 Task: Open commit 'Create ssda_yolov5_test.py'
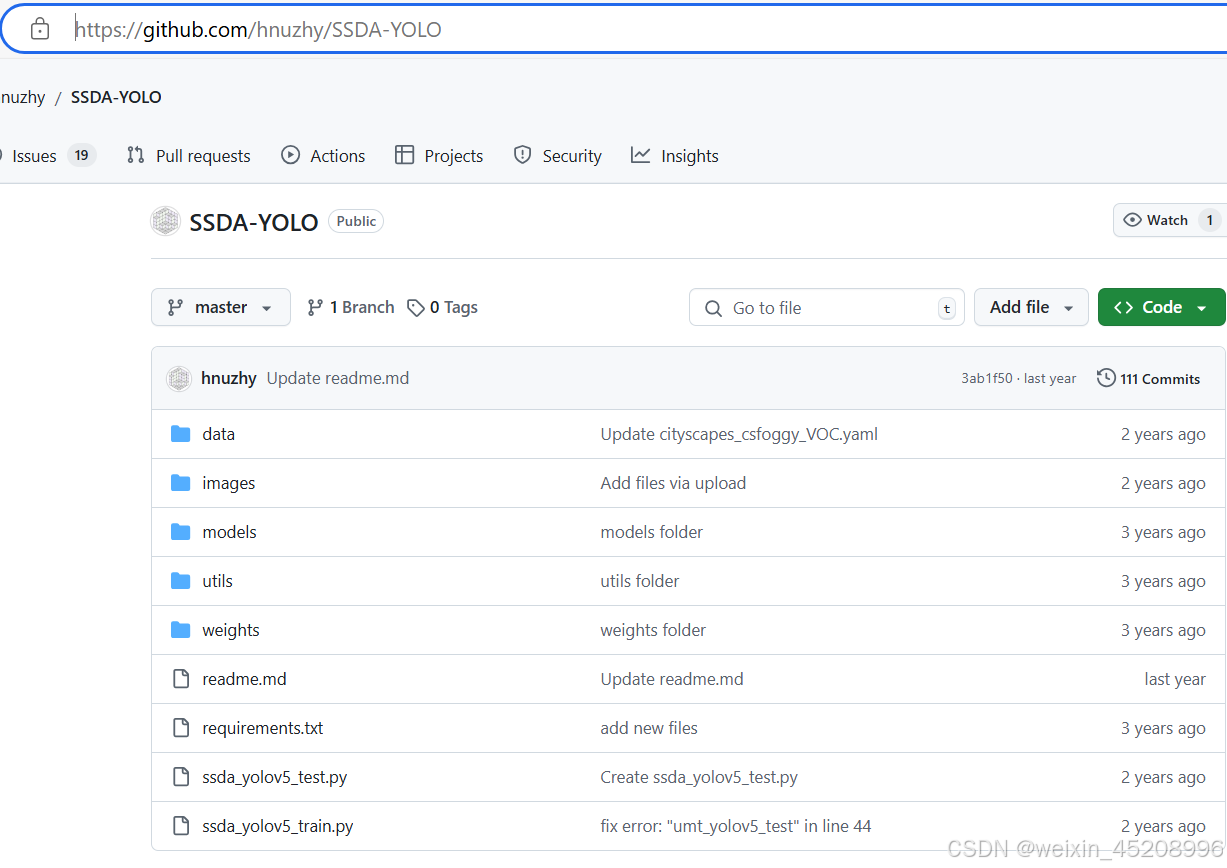coord(699,777)
